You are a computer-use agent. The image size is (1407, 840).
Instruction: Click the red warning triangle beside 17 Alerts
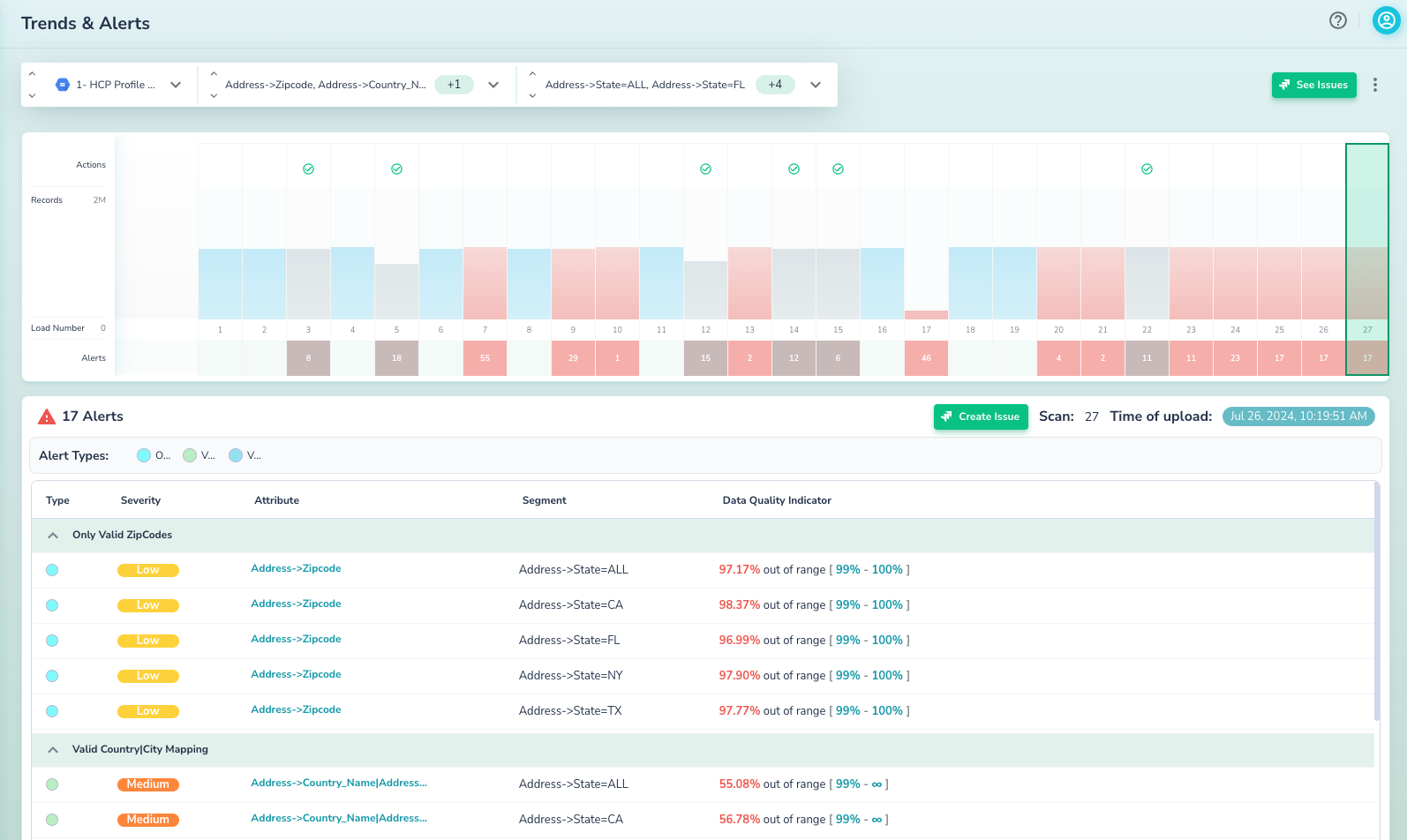pos(47,416)
